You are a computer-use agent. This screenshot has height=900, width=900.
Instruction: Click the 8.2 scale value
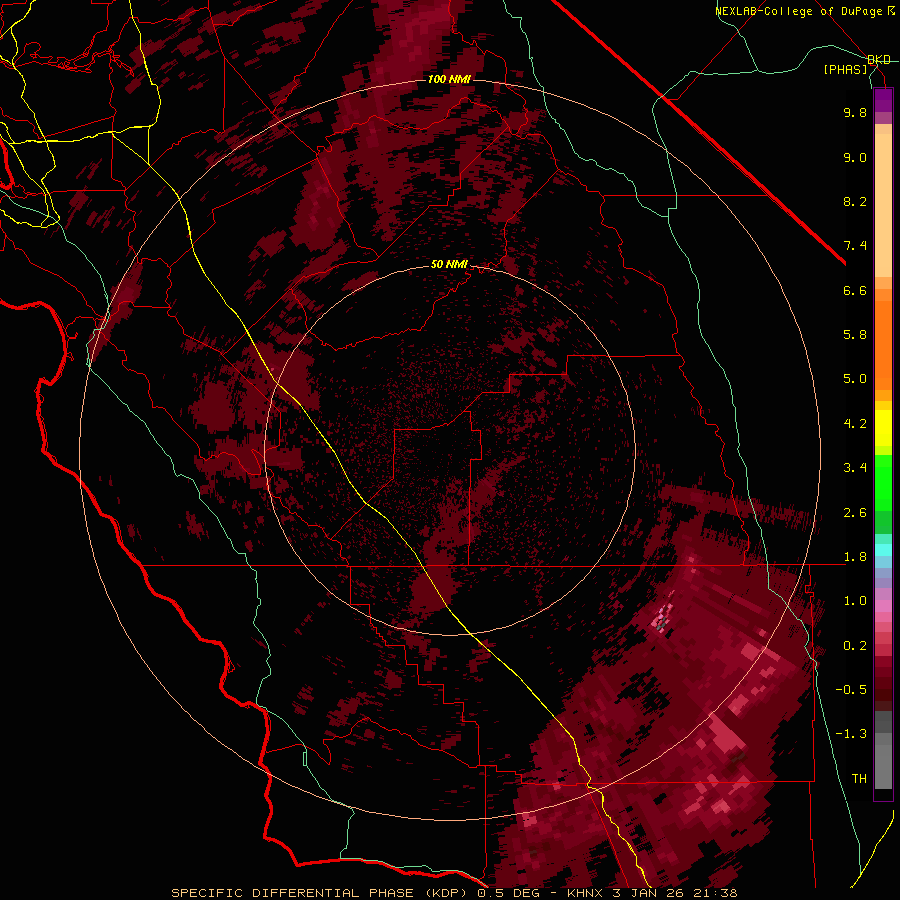tap(855, 201)
